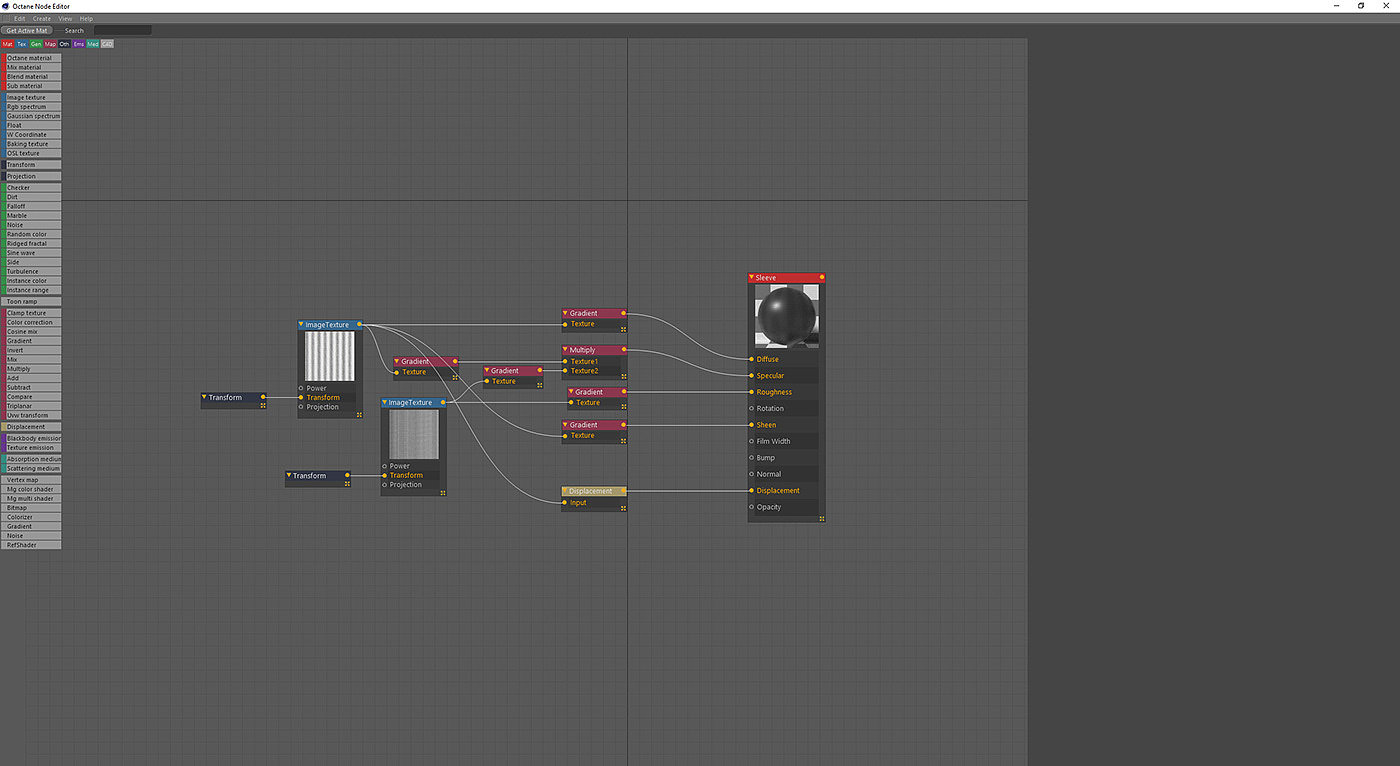Open the Create menu

click(x=42, y=18)
